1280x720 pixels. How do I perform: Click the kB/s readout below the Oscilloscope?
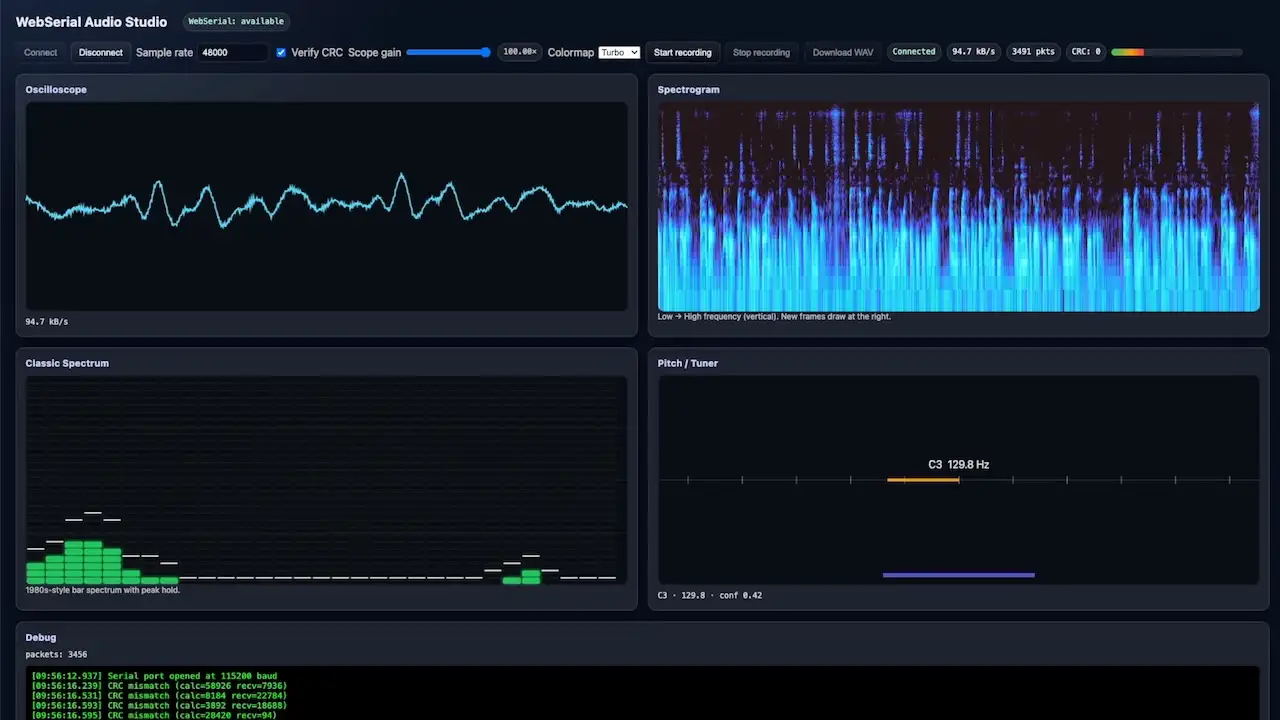tap(46, 321)
